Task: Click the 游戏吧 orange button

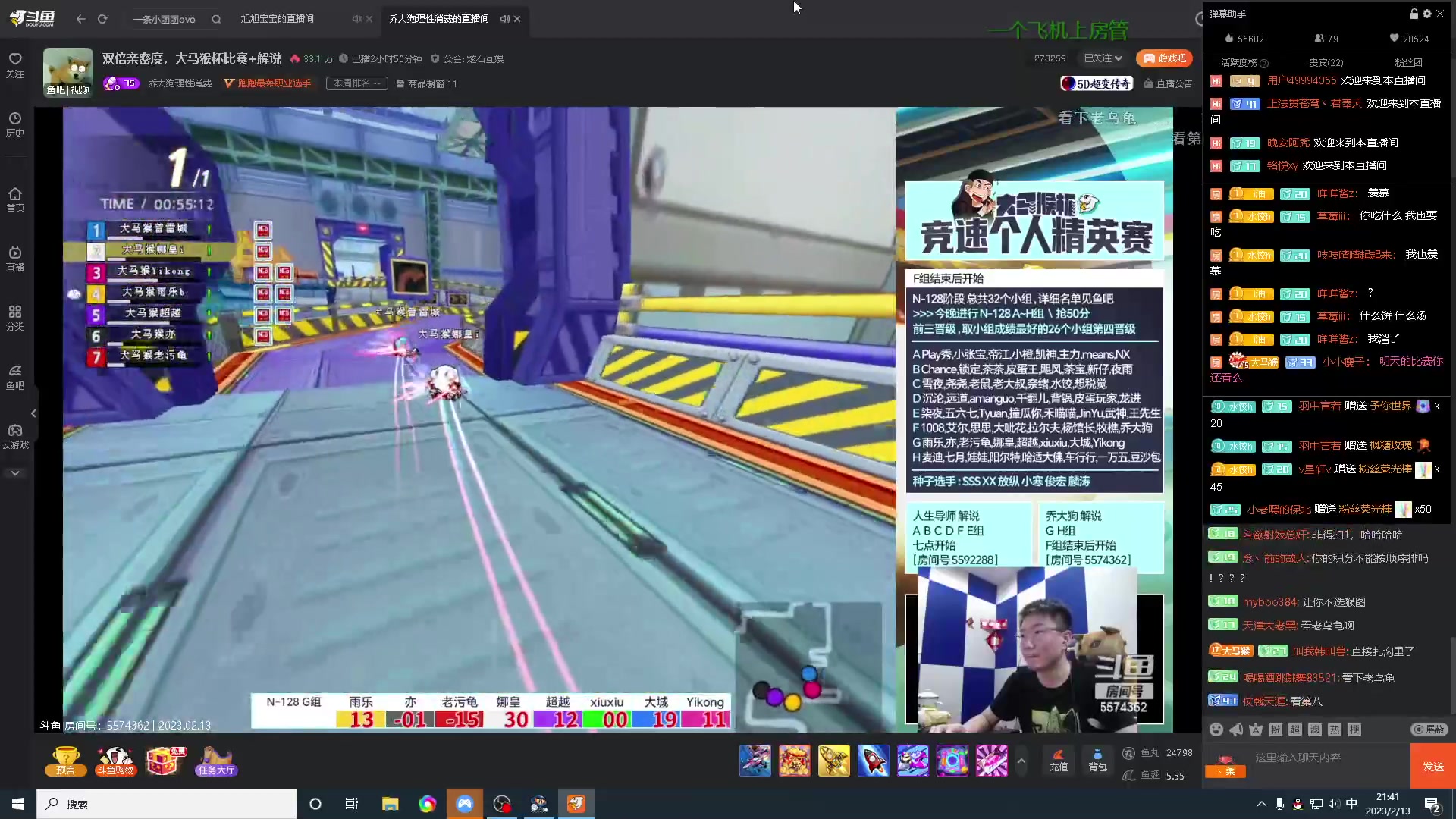Action: click(x=1164, y=58)
